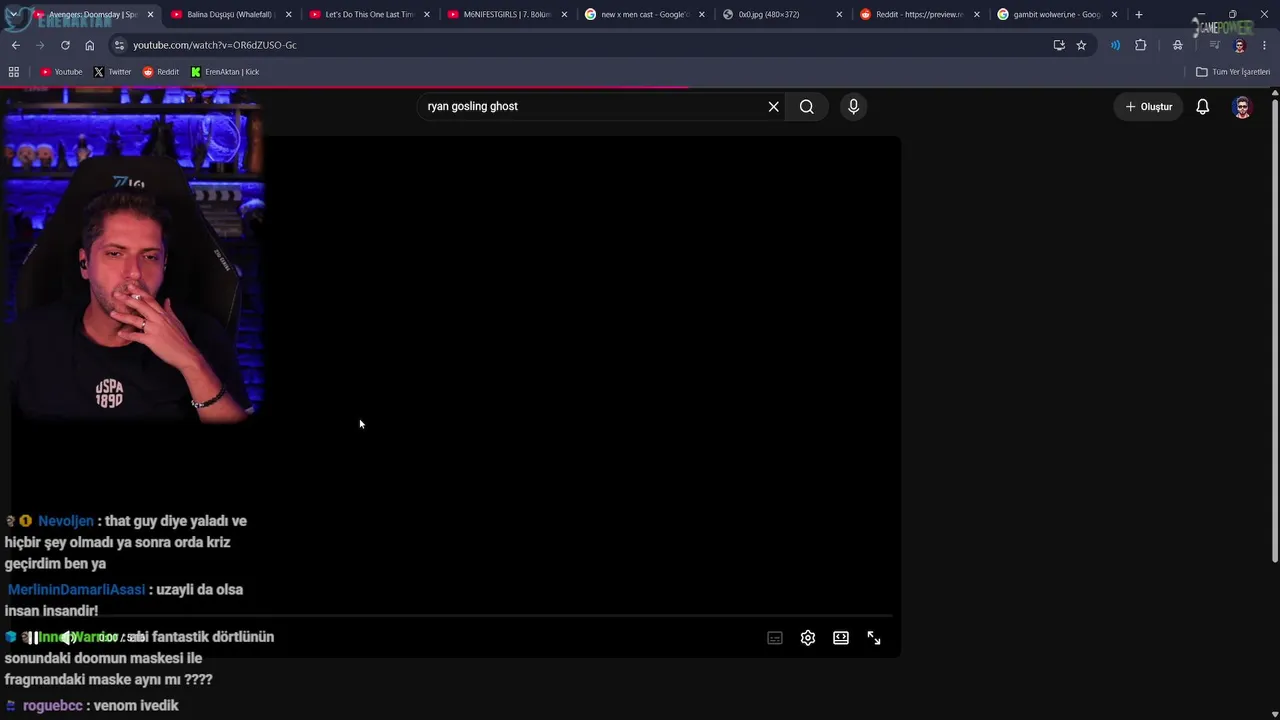Click the streamer webcam overlay
Viewport: 1280px width, 720px height.
[132, 255]
